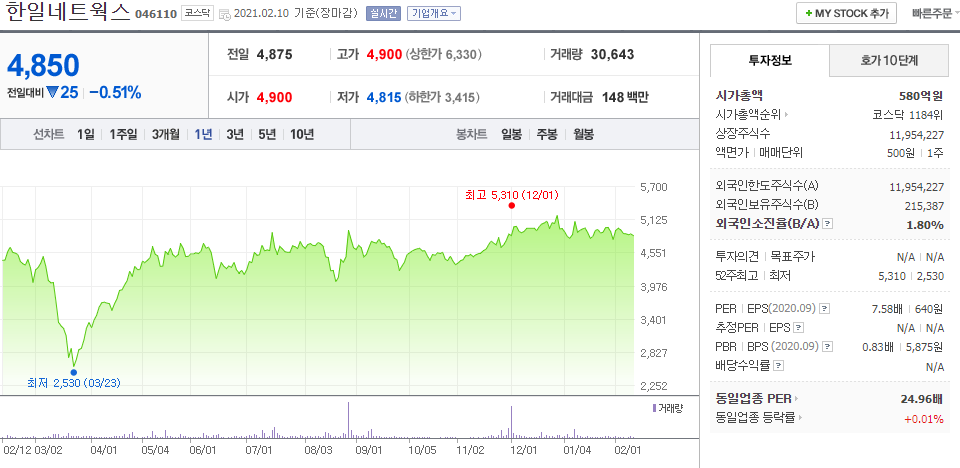
Task: Click the 한일네트웍스 stock name title
Action: click(x=68, y=12)
